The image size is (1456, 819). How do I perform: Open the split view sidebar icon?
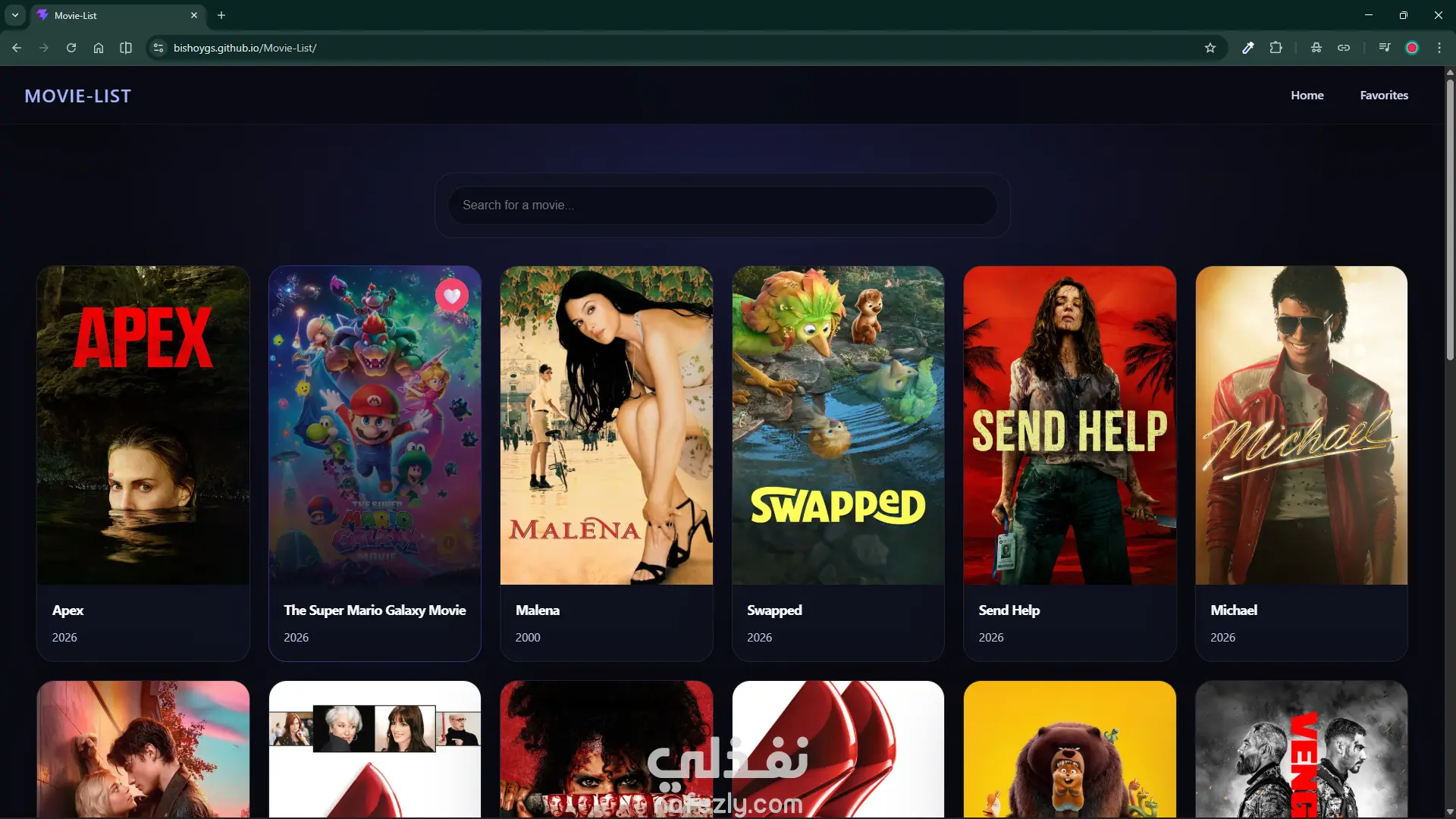point(126,48)
